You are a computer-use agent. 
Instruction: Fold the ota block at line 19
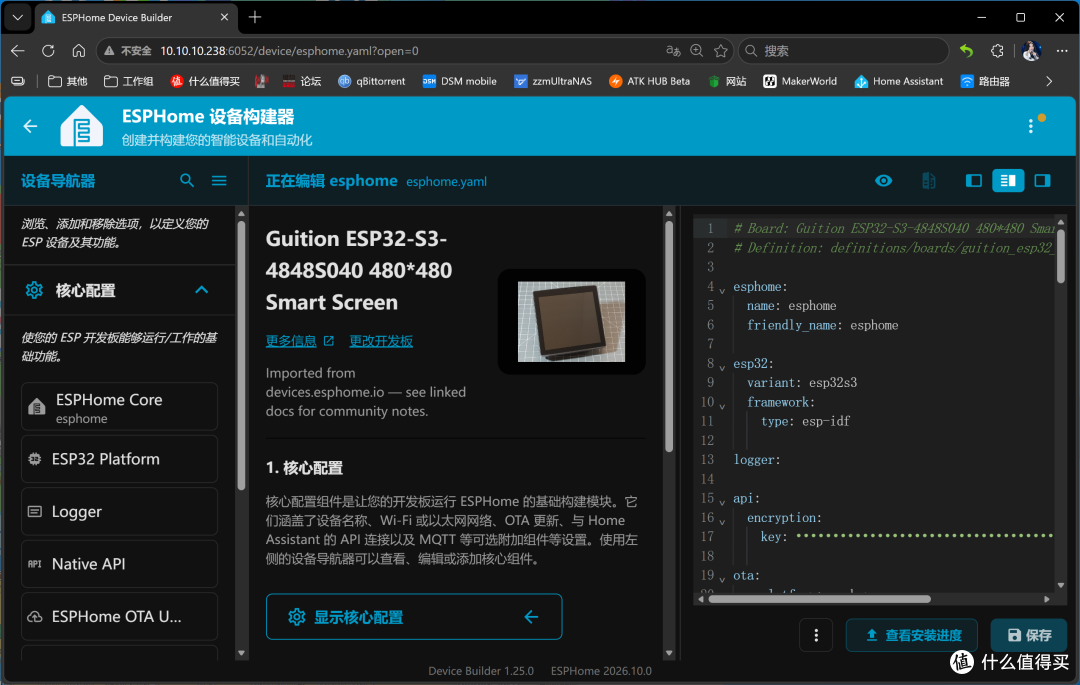click(722, 580)
